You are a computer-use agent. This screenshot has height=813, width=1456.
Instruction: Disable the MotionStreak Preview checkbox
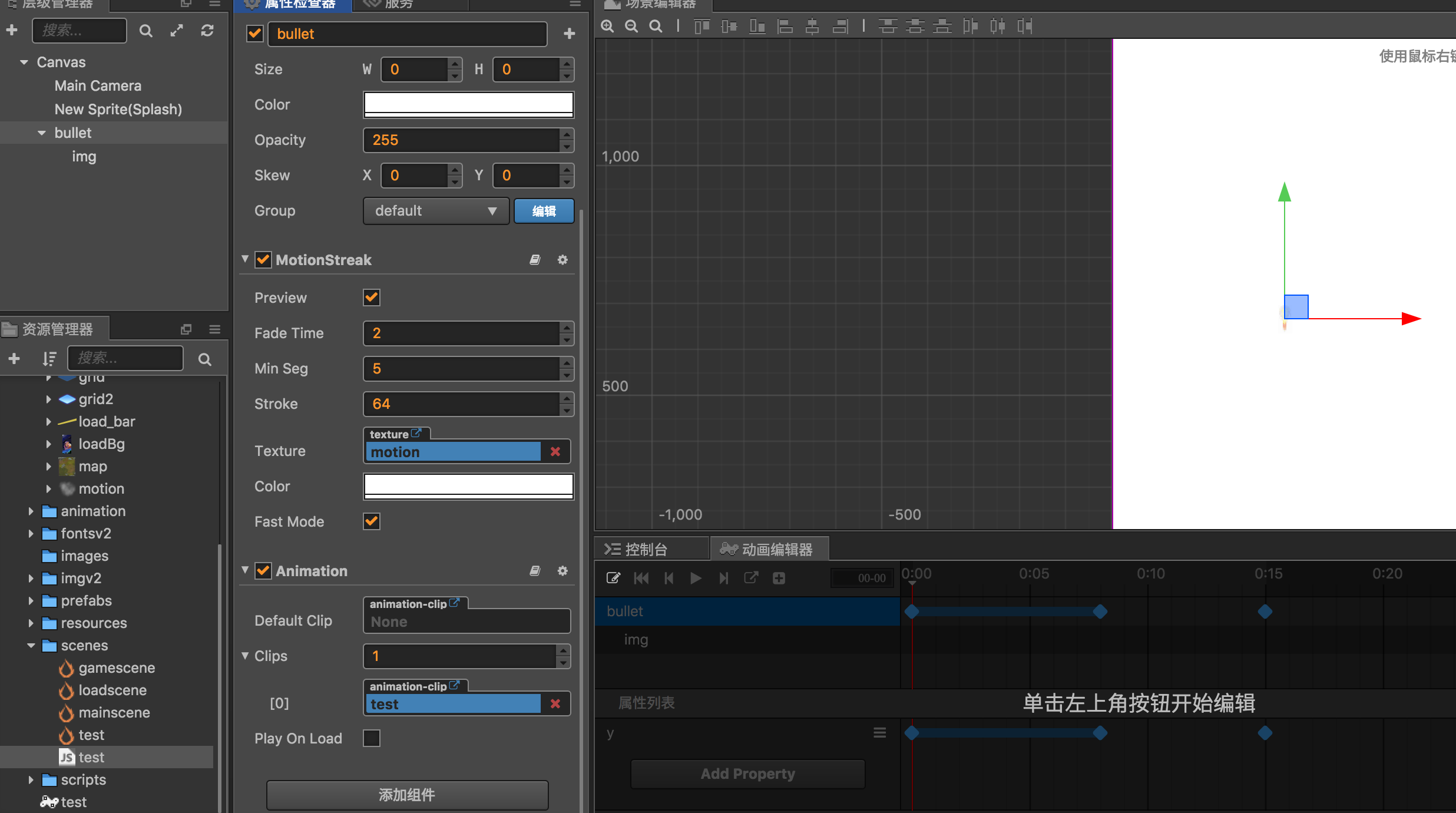[371, 298]
